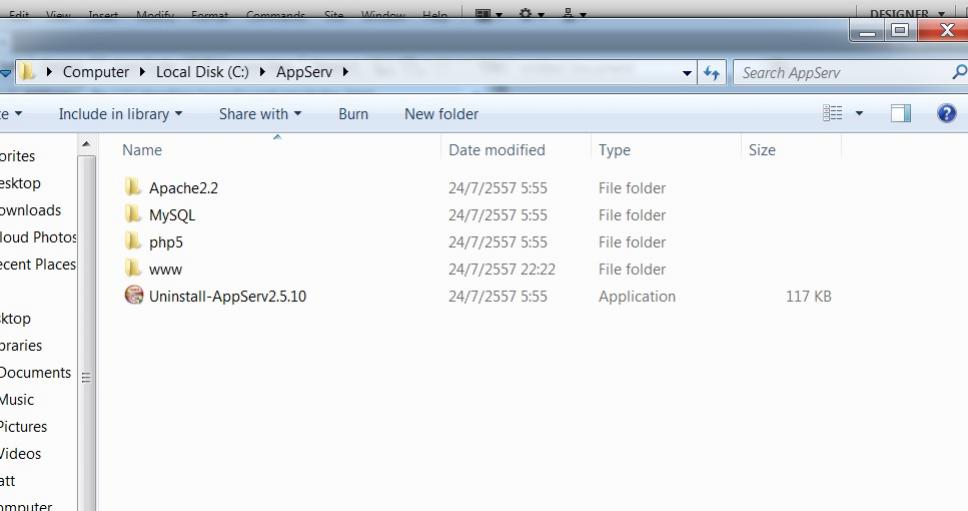Select the MySQL file name

172,215
